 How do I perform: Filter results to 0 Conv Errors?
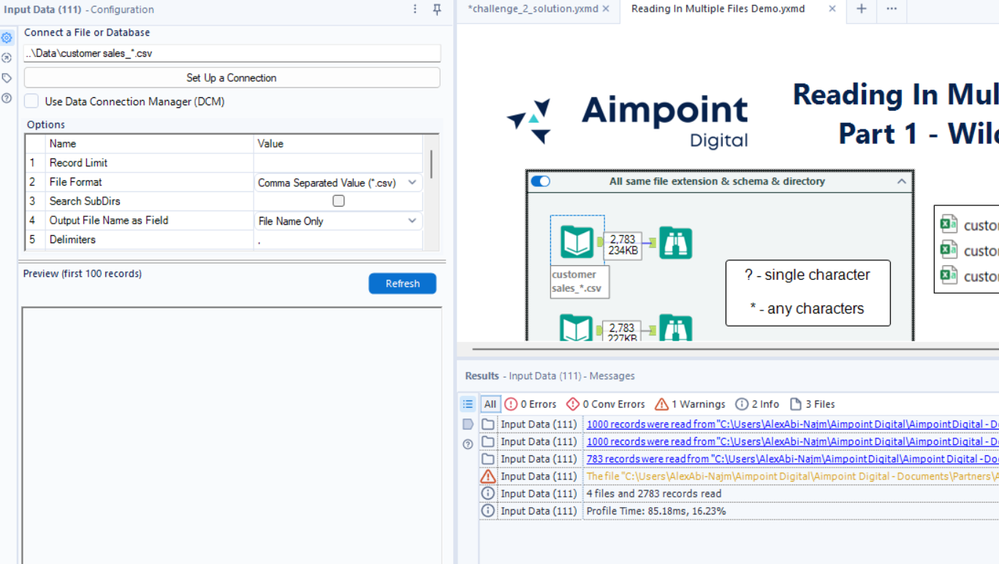tap(605, 404)
